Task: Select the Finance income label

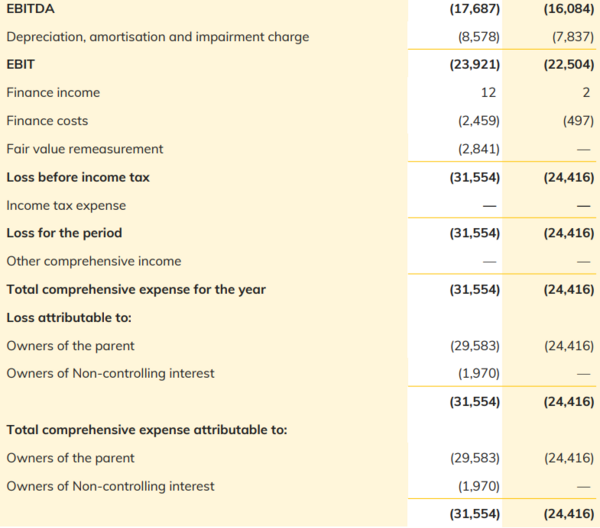Action: (53, 93)
